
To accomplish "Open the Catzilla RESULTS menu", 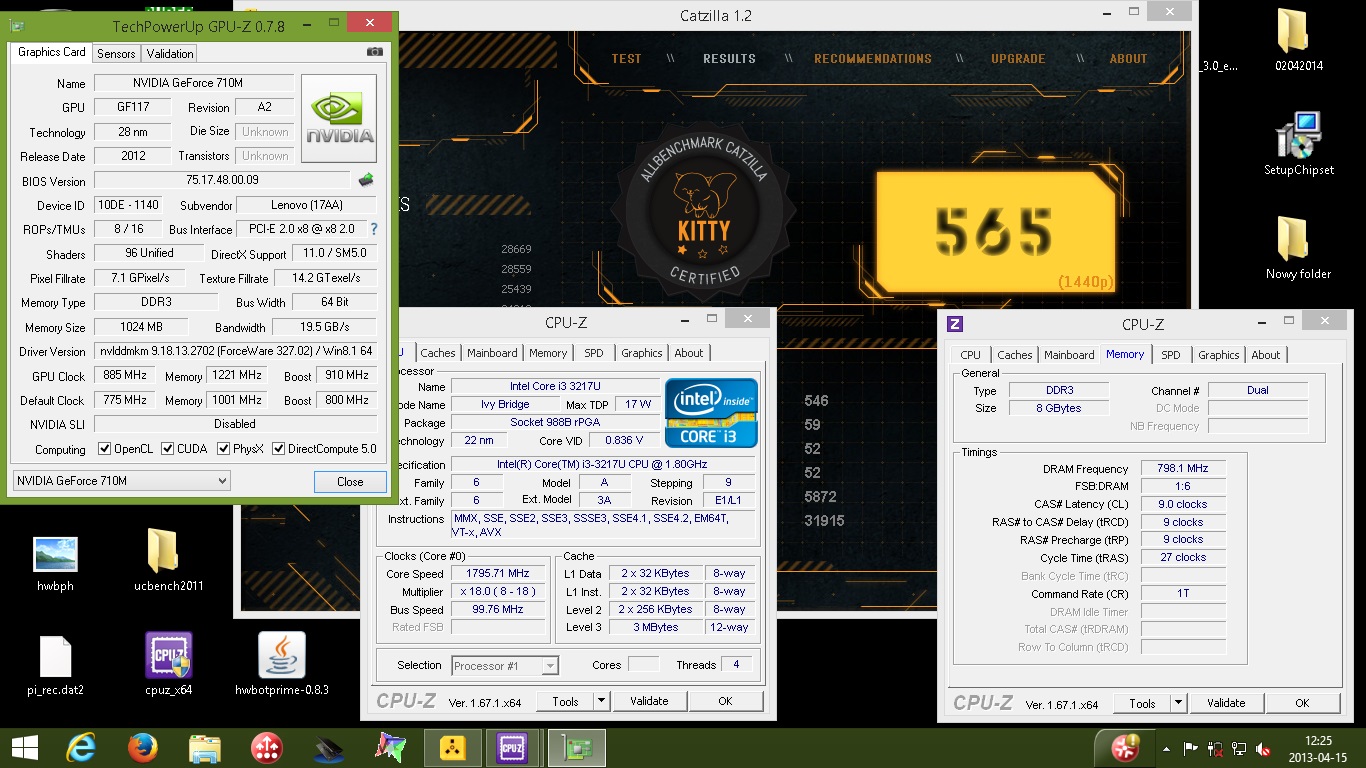I will (729, 59).
